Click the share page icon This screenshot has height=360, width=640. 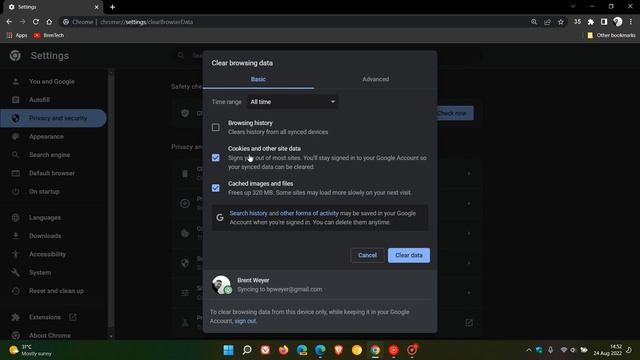point(547,22)
